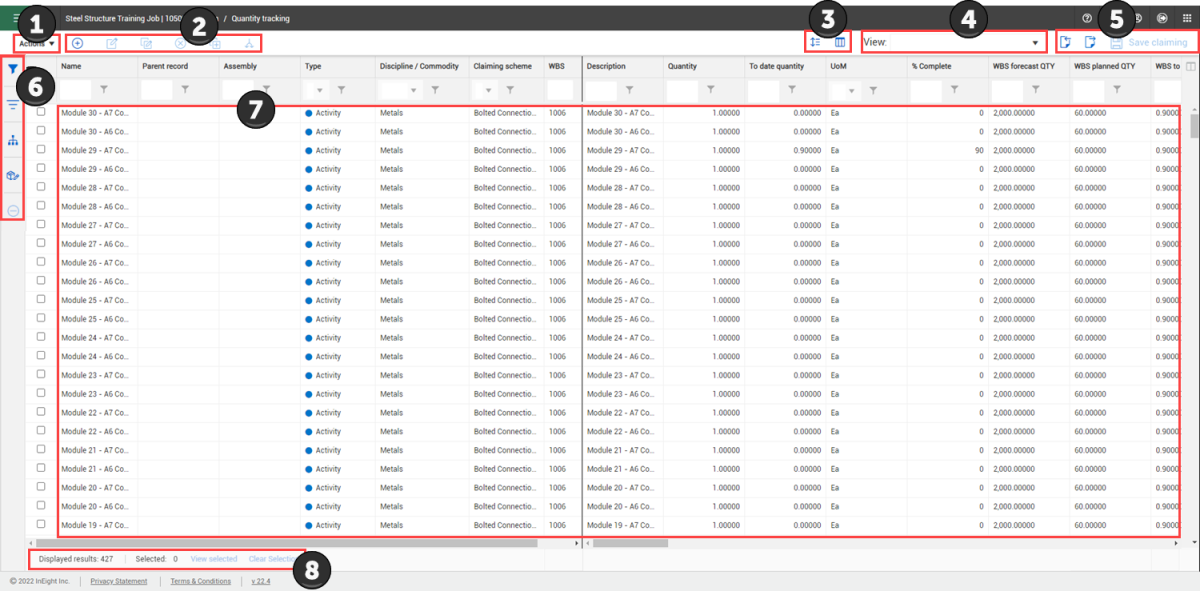Screen dimensions: 1200x591
Task: Expand the Type column filter dropdown
Action: pos(322,91)
